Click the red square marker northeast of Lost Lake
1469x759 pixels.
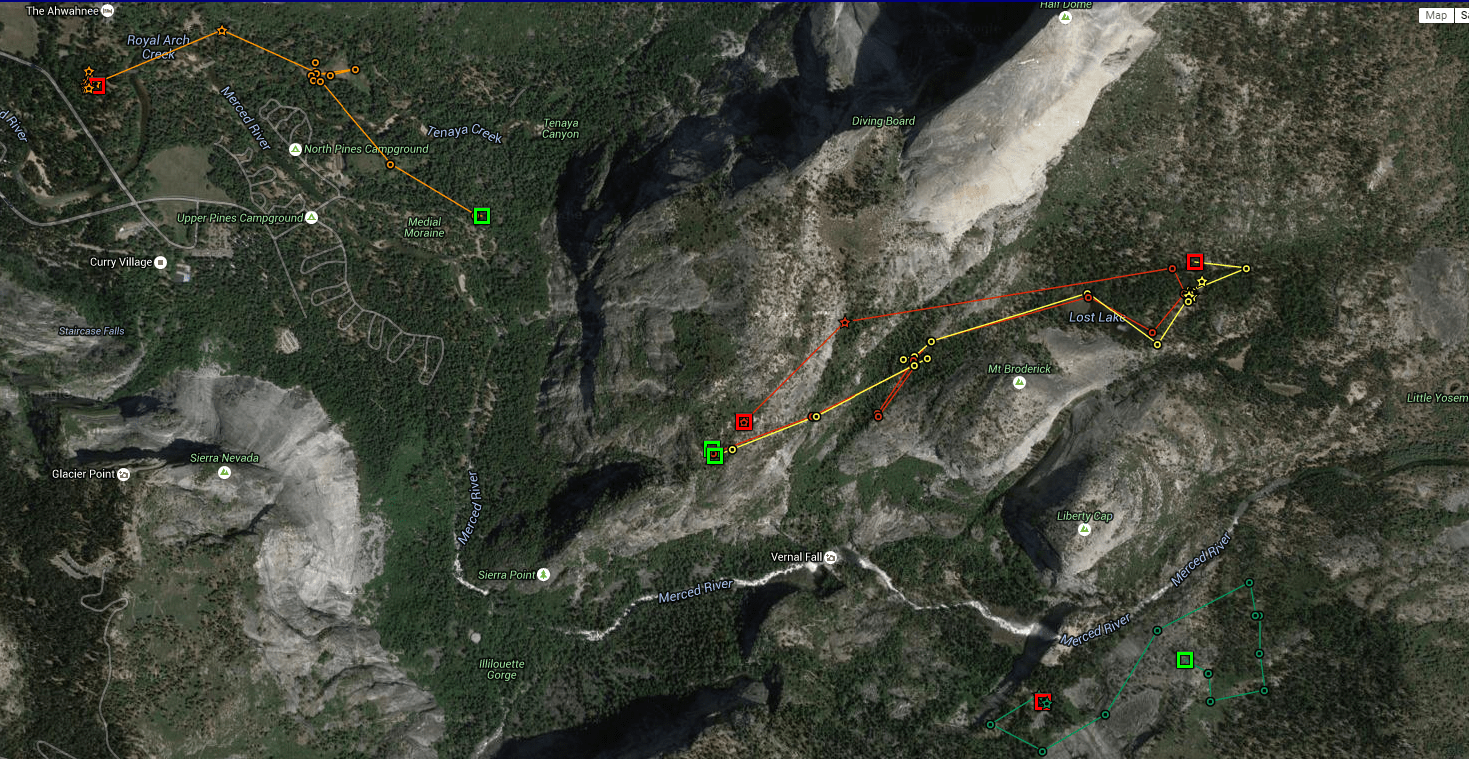(x=1194, y=261)
